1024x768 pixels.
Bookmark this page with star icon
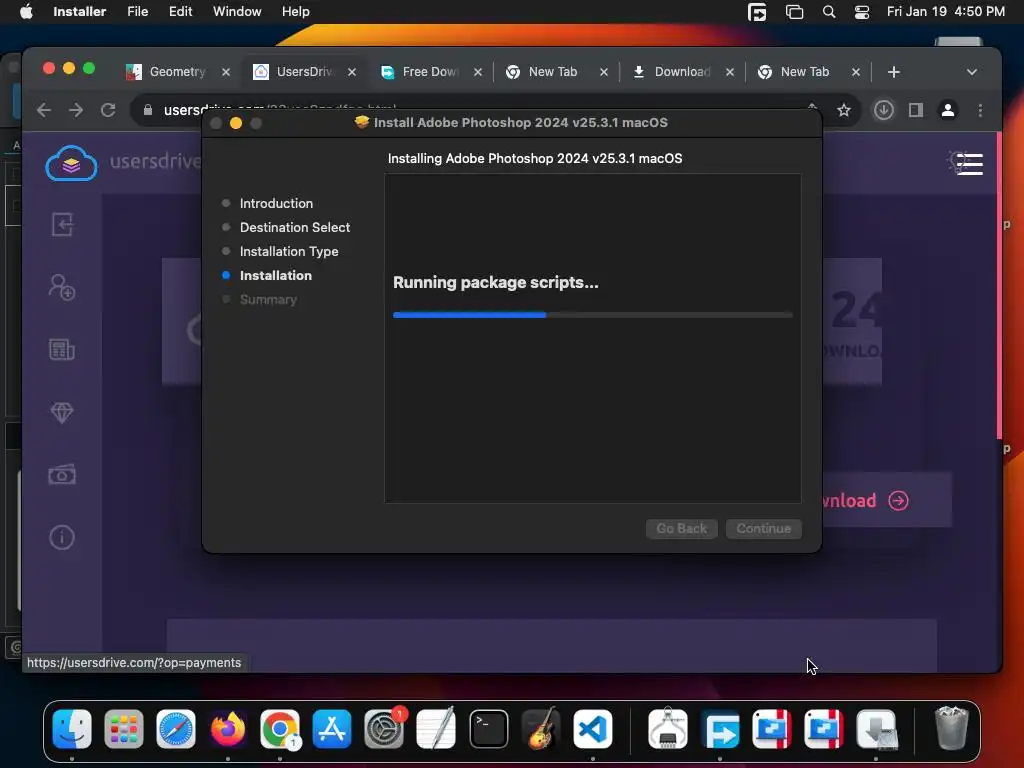[x=844, y=110]
